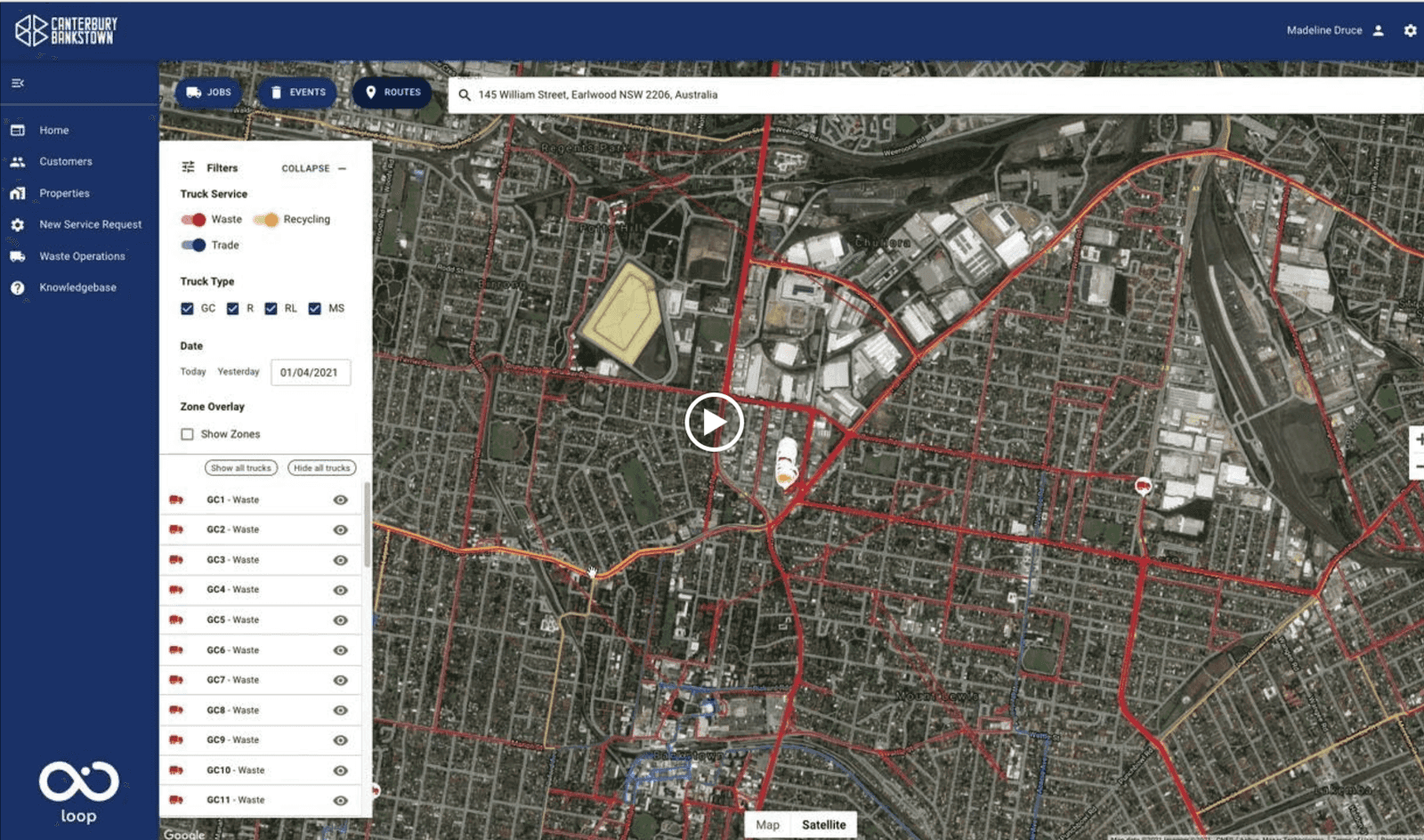Click the Hide all trucks button
The image size is (1424, 840).
pyautogui.click(x=321, y=467)
